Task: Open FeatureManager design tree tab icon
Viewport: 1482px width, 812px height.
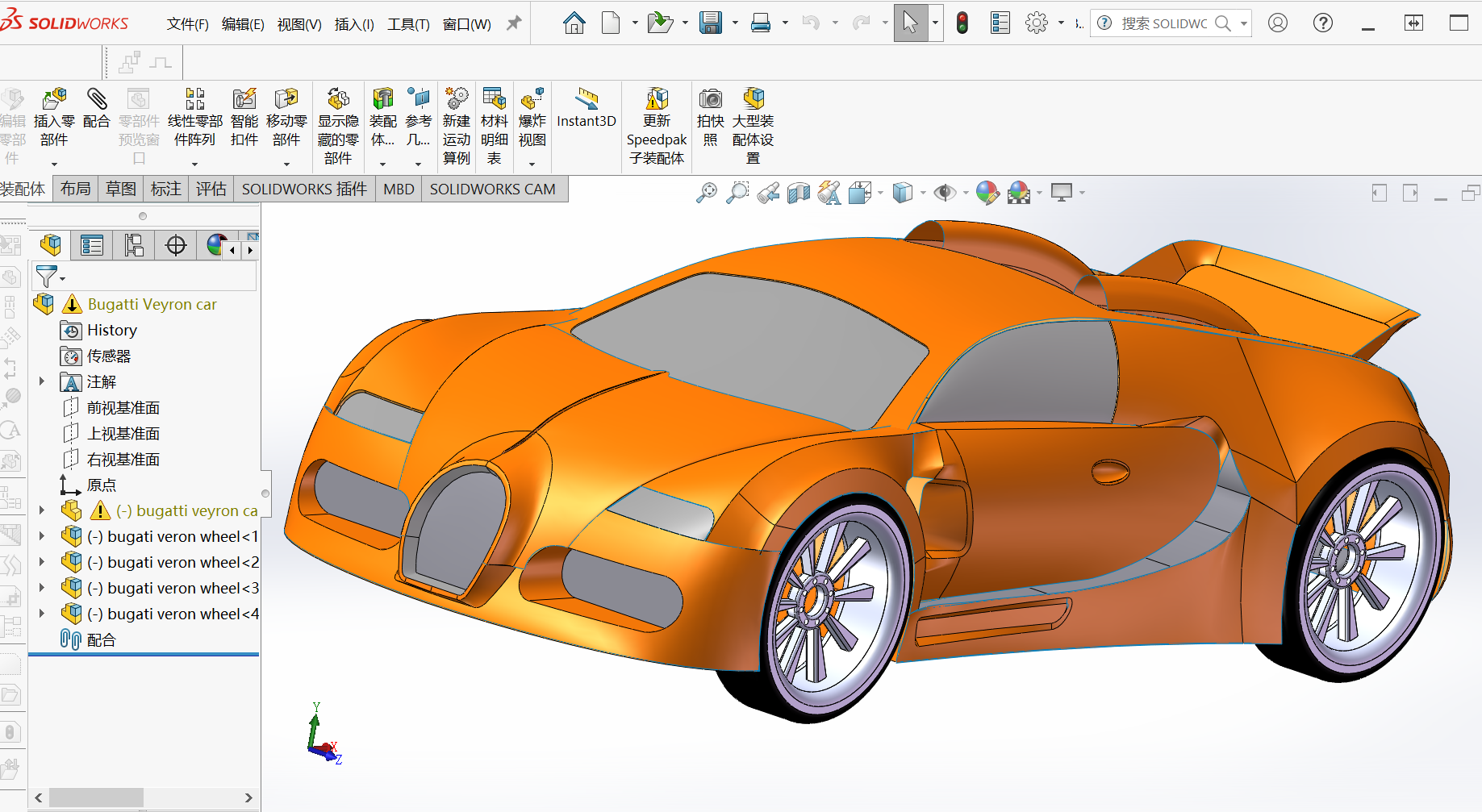Action: [51, 245]
